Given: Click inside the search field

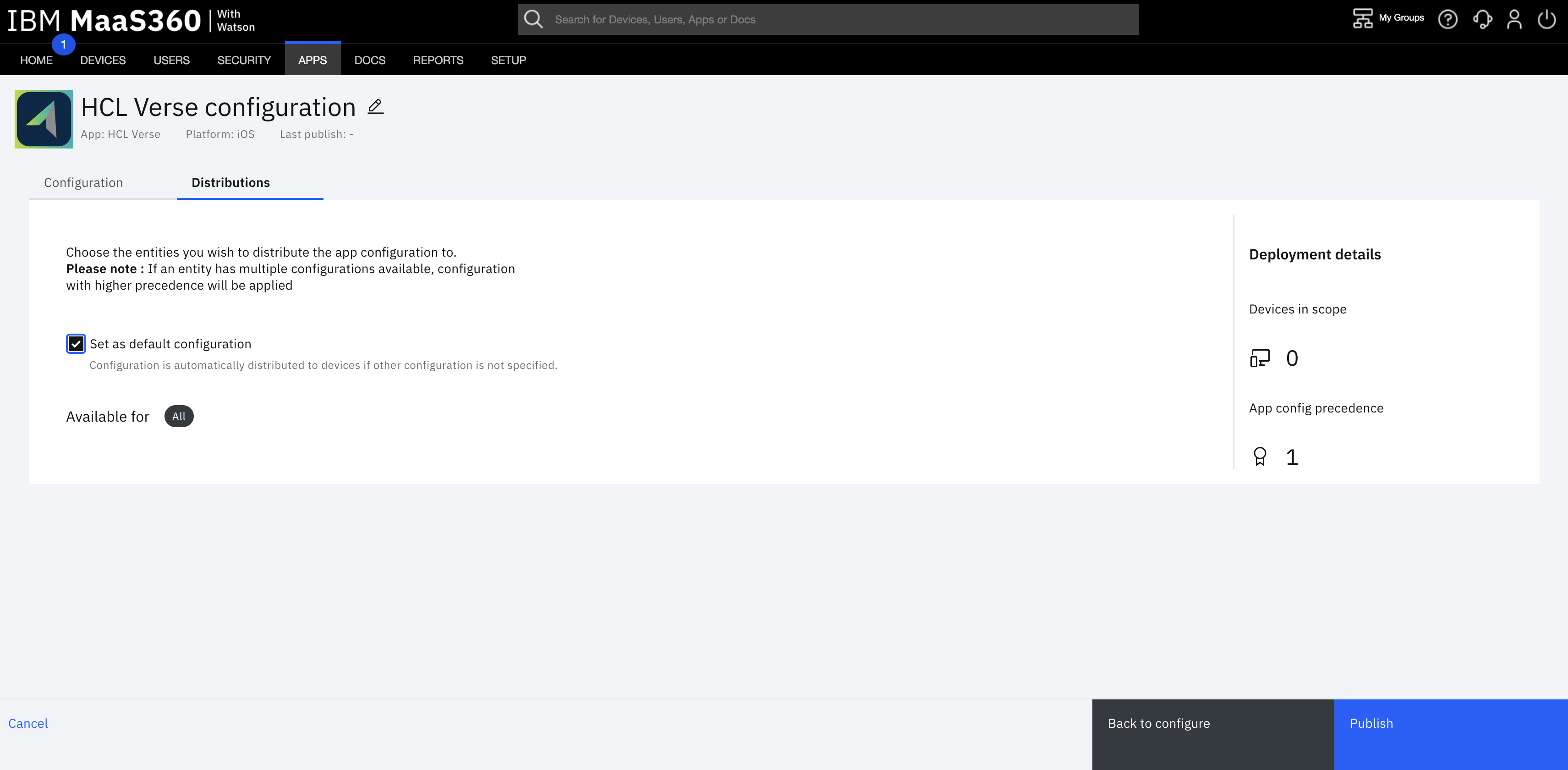Looking at the screenshot, I should pyautogui.click(x=791, y=19).
